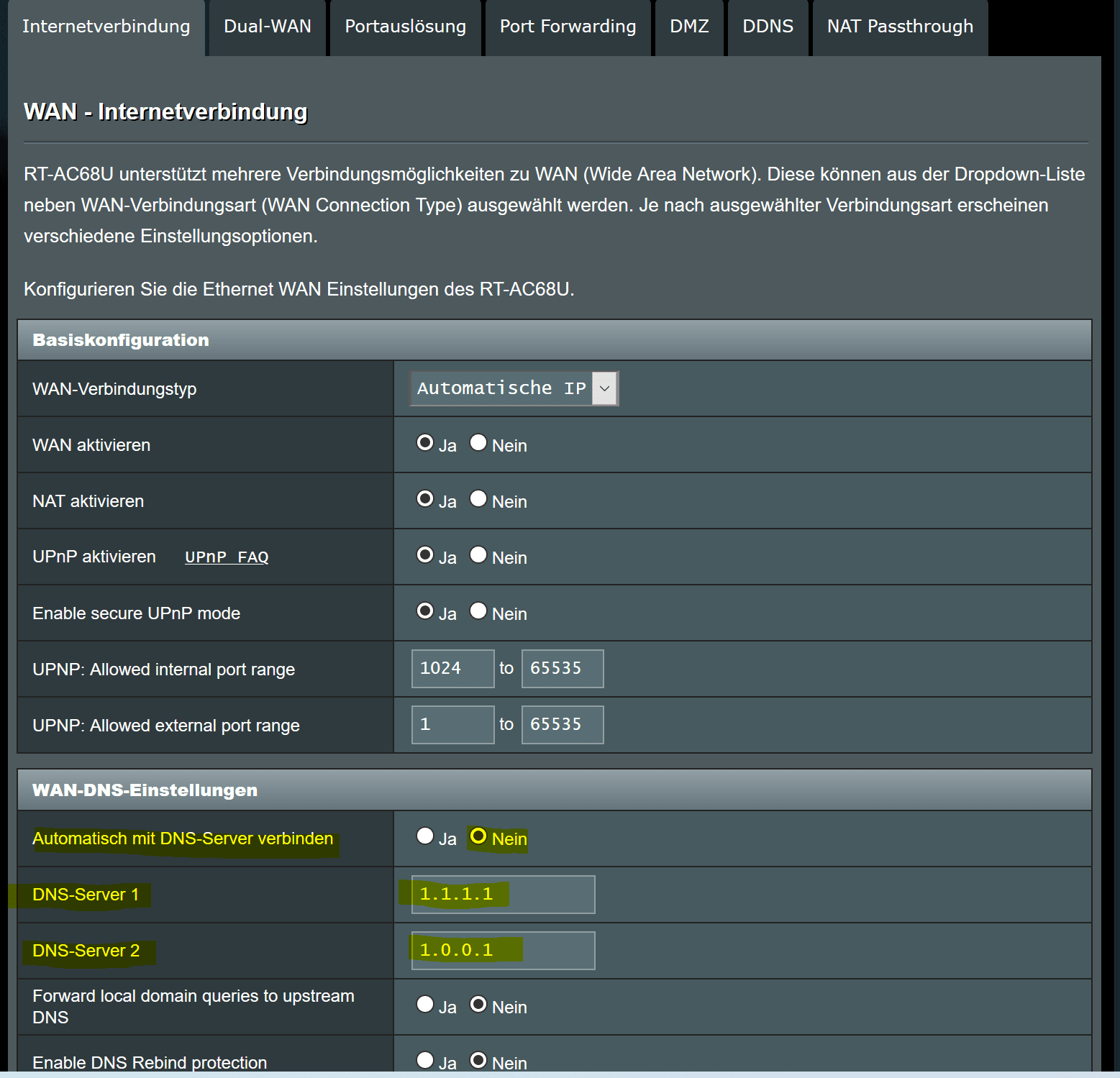The width and height of the screenshot is (1120, 1078).
Task: Select Ja for WAN aktivieren
Action: tap(425, 442)
